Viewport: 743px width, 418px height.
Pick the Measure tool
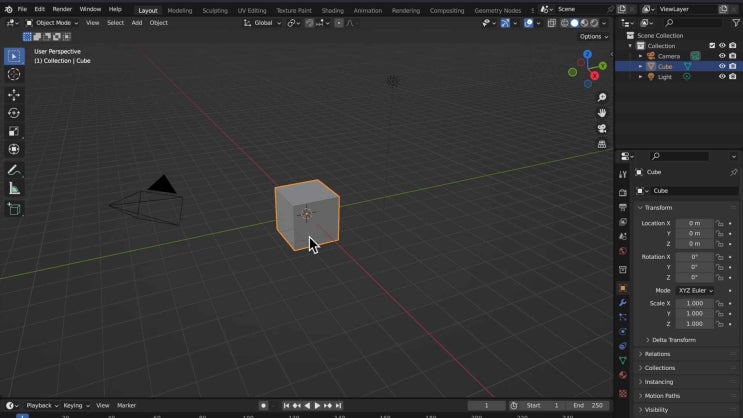pos(14,189)
